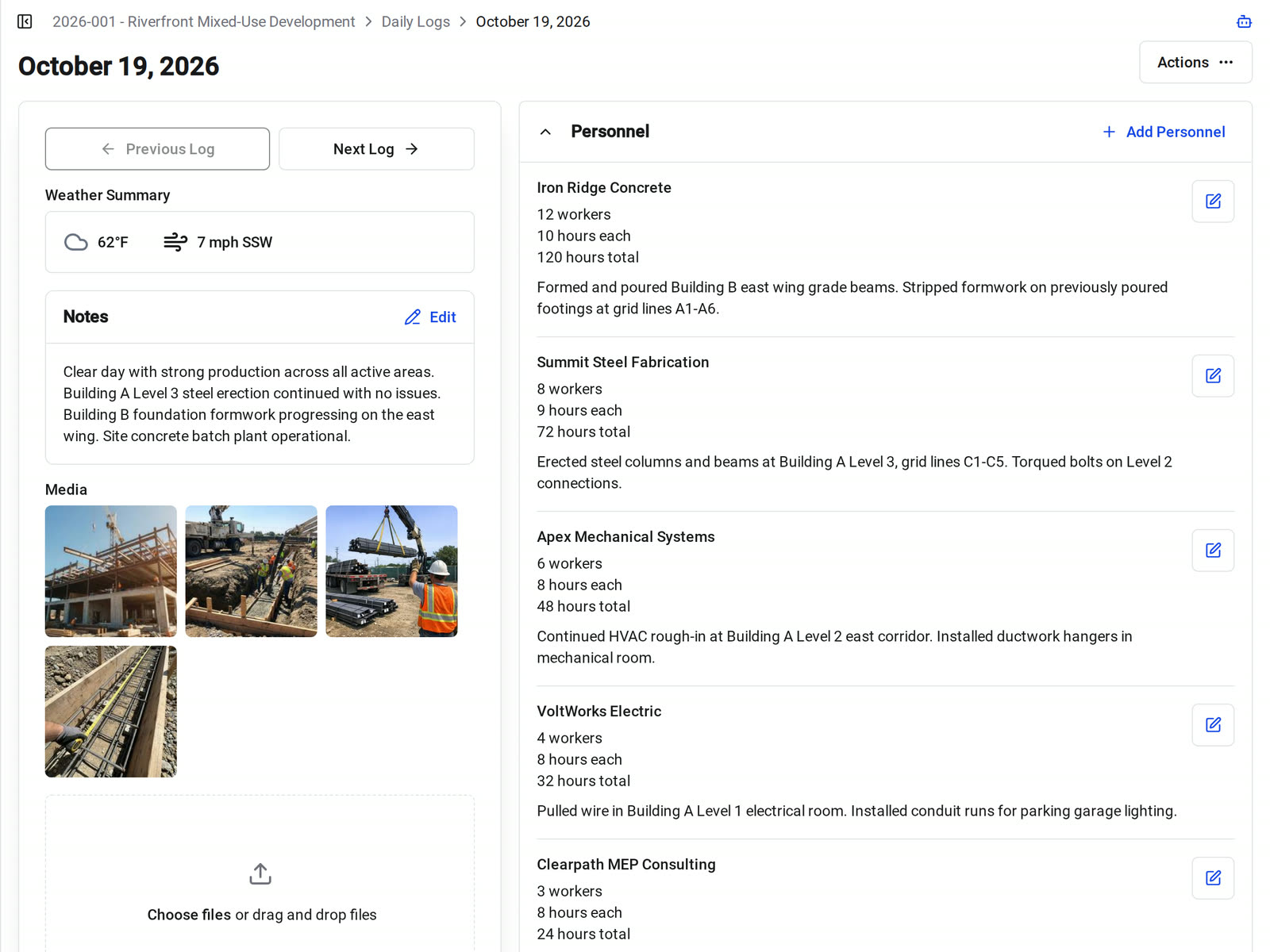This screenshot has height=952, width=1270.
Task: Open the concrete truck trench photo
Action: coord(251,571)
